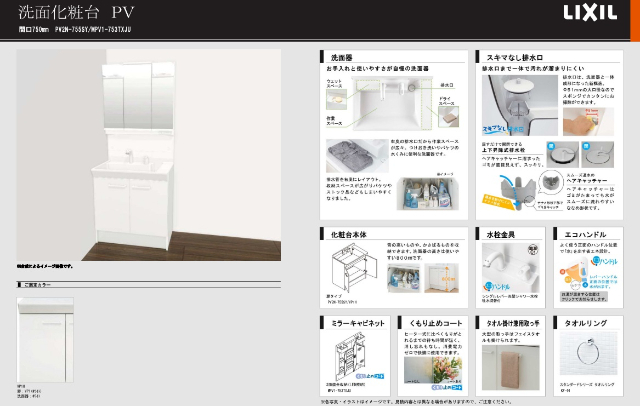
Task: Click the pink towel on handle photo
Action: (x=511, y=368)
